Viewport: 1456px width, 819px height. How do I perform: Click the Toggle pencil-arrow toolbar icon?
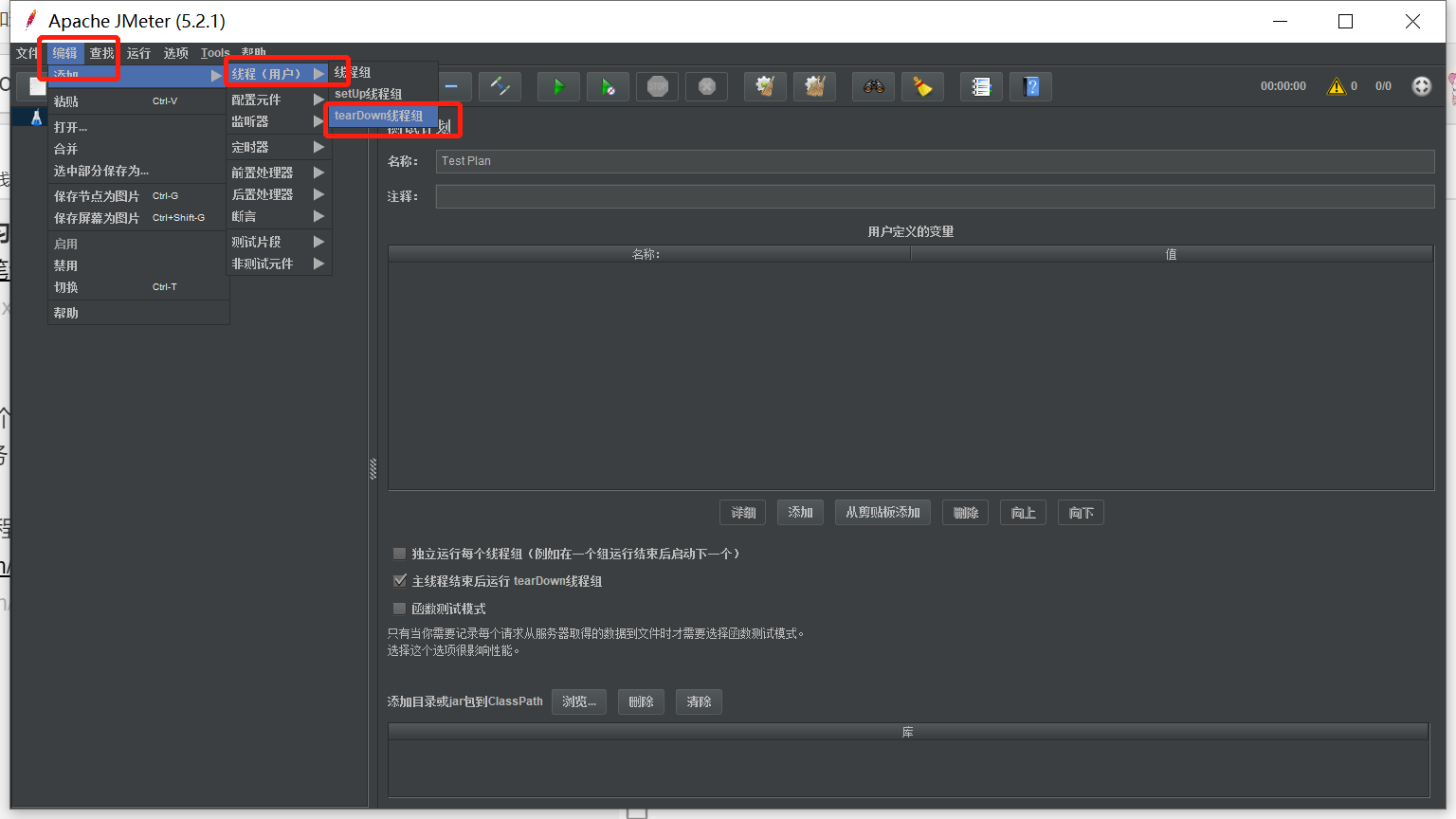(500, 87)
